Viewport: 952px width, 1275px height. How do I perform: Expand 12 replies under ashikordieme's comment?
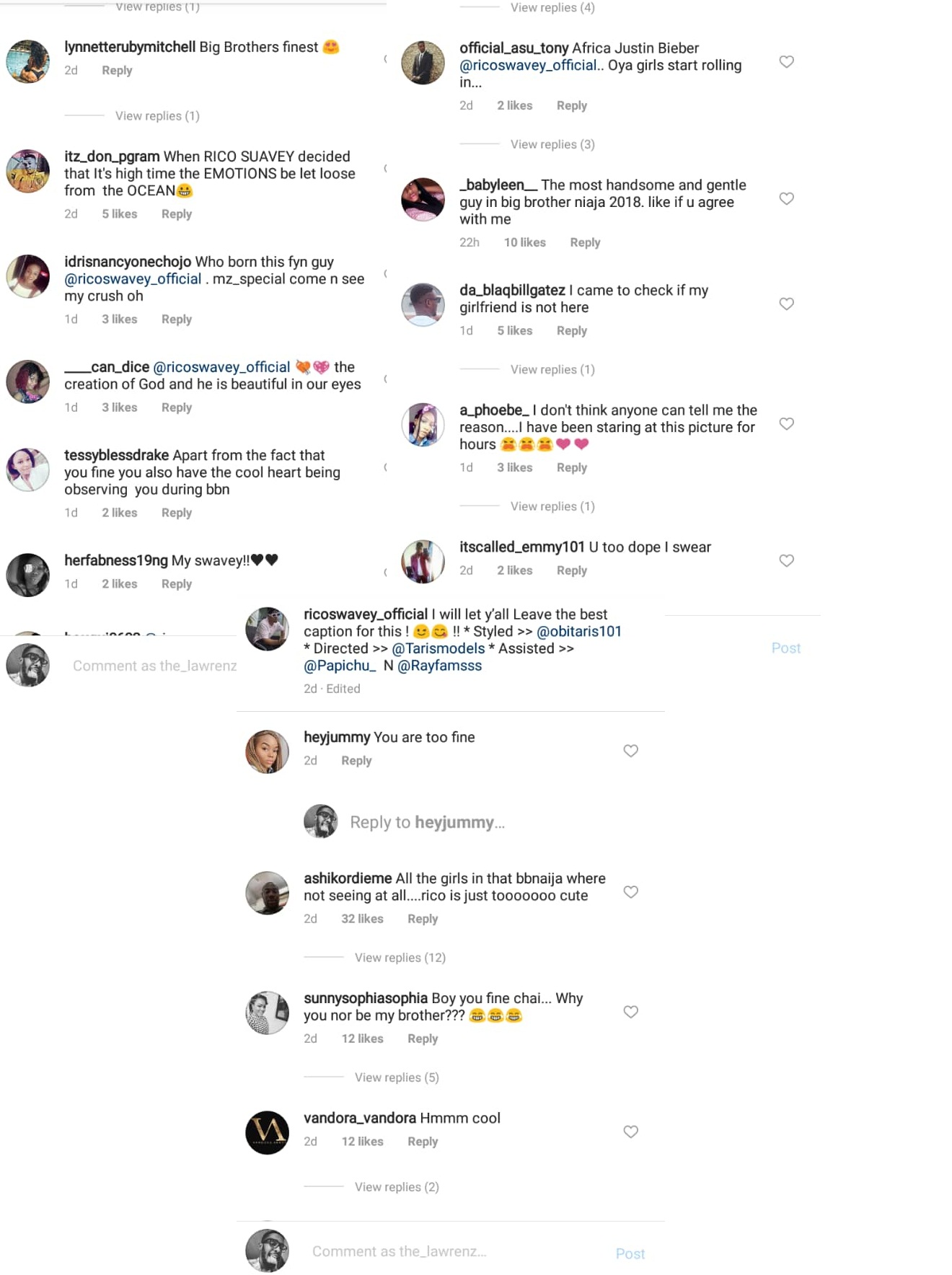(x=400, y=958)
